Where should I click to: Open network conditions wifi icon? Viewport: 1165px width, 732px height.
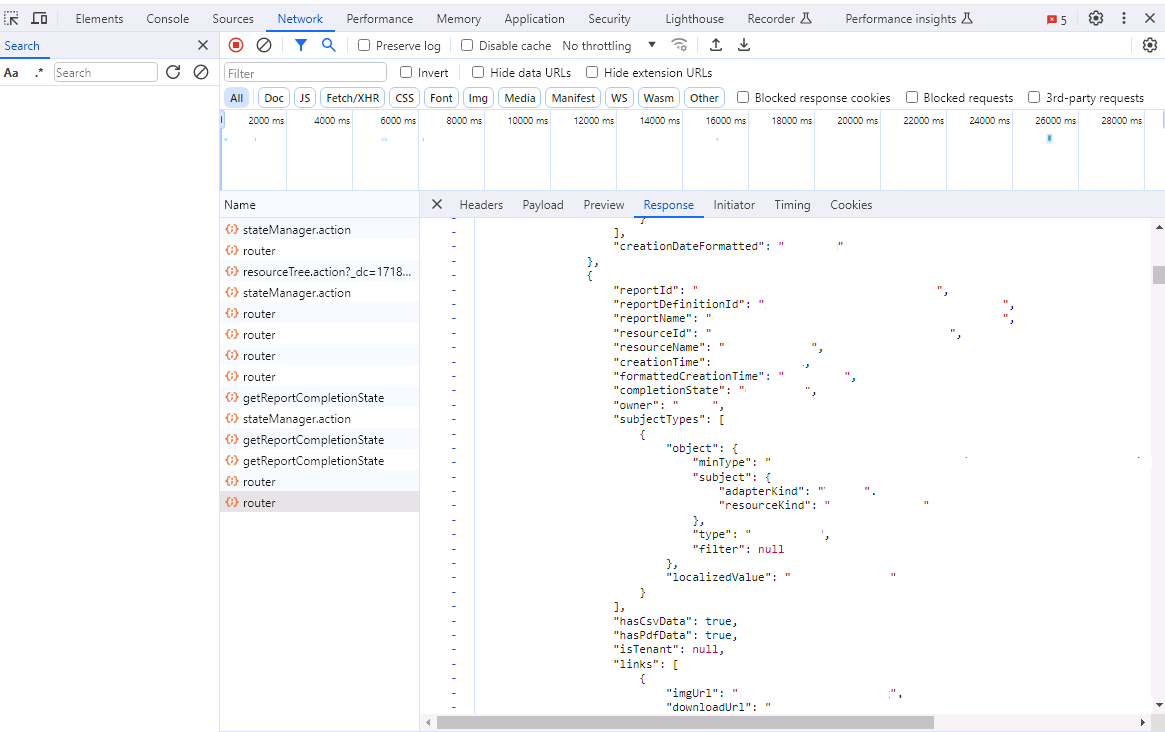click(679, 45)
